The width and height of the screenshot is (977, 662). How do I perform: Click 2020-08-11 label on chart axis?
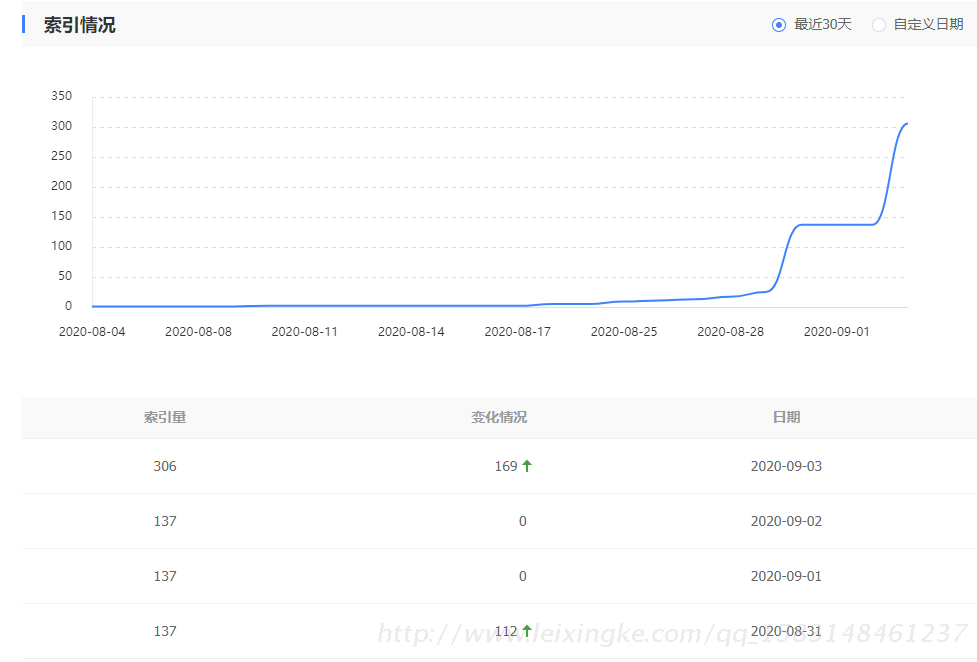point(304,331)
